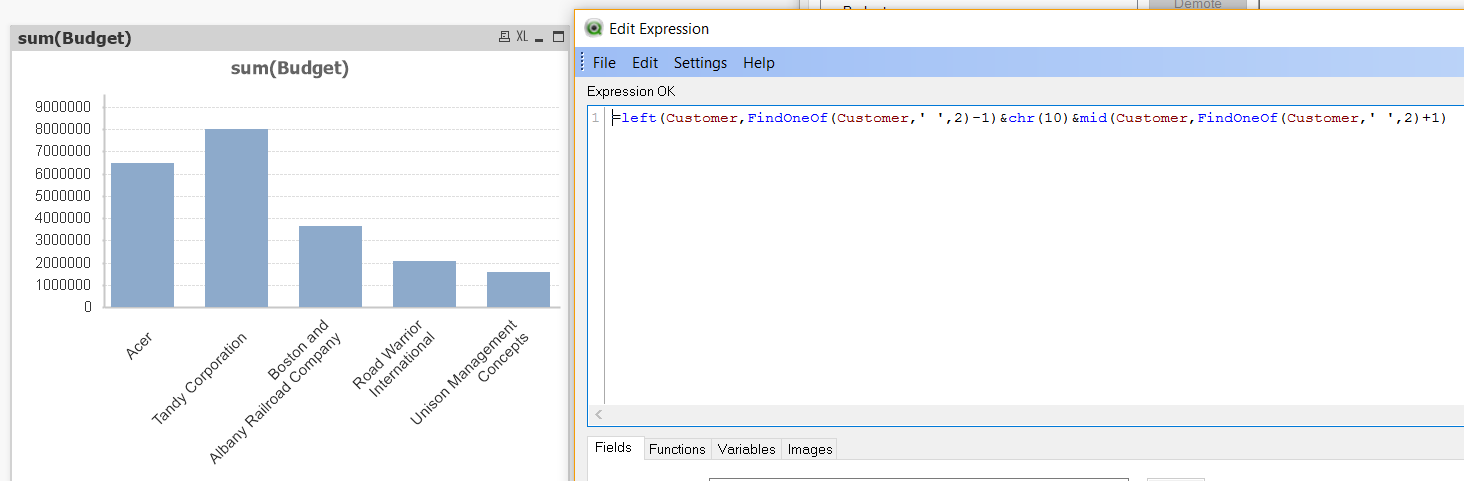Click the toolbar grip handle left of File
Viewport: 1464px width, 481px height.
[582, 63]
